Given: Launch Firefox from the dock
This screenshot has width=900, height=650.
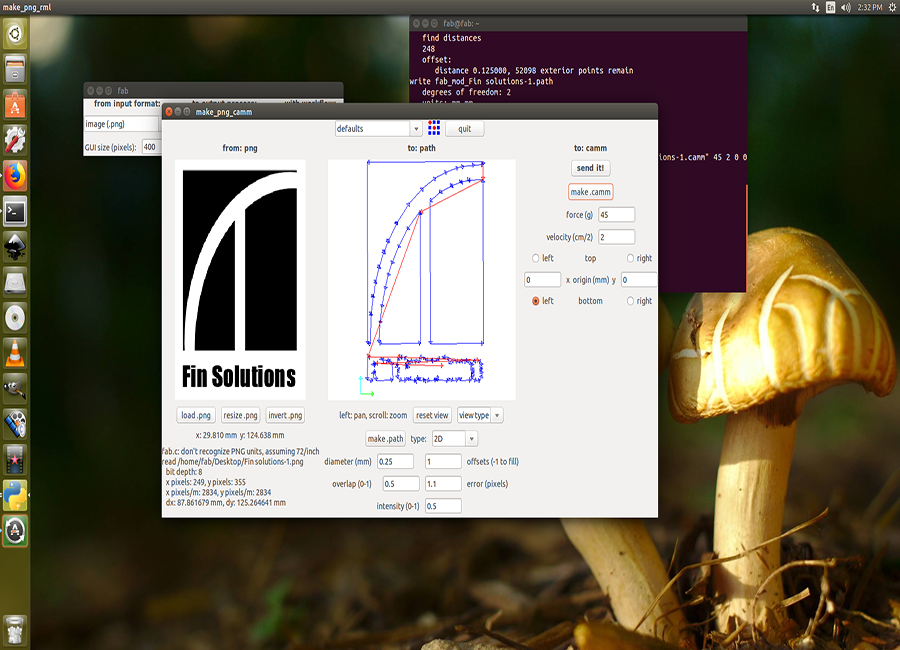Looking at the screenshot, I should pyautogui.click(x=15, y=175).
